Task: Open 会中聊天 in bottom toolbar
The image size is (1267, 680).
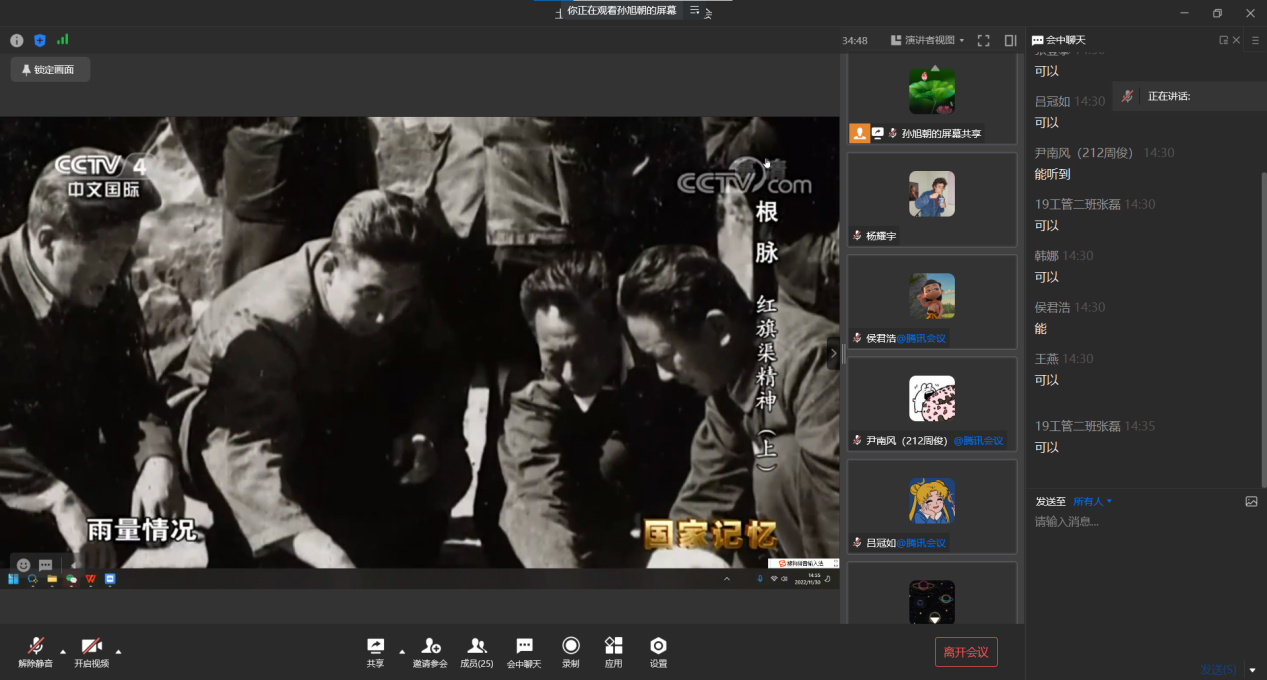Action: (x=524, y=652)
